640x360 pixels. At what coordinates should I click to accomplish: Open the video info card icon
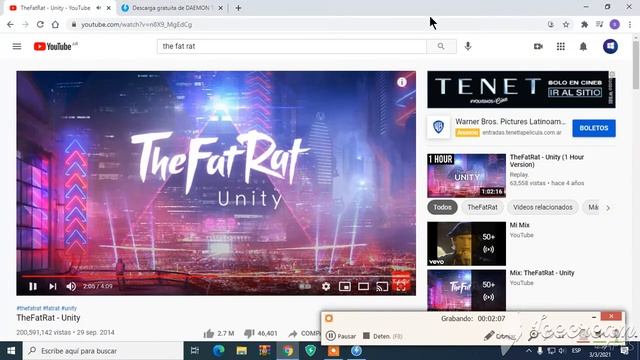point(402,82)
